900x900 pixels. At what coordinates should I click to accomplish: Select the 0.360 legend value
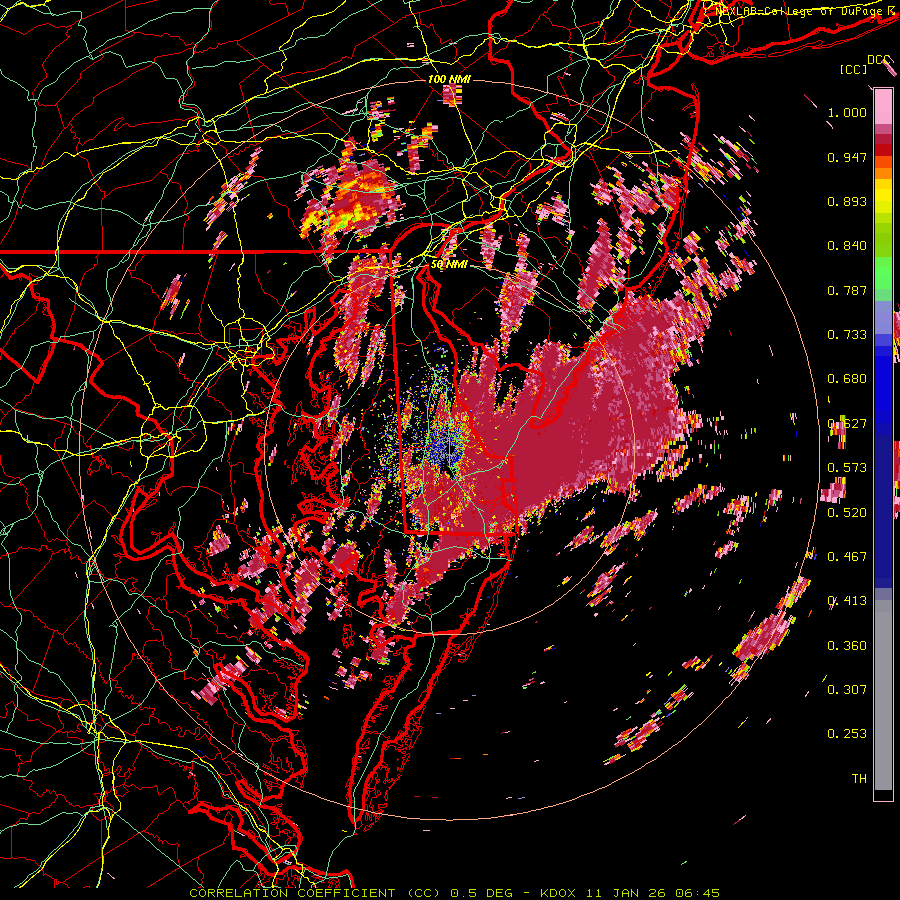pyautogui.click(x=847, y=646)
